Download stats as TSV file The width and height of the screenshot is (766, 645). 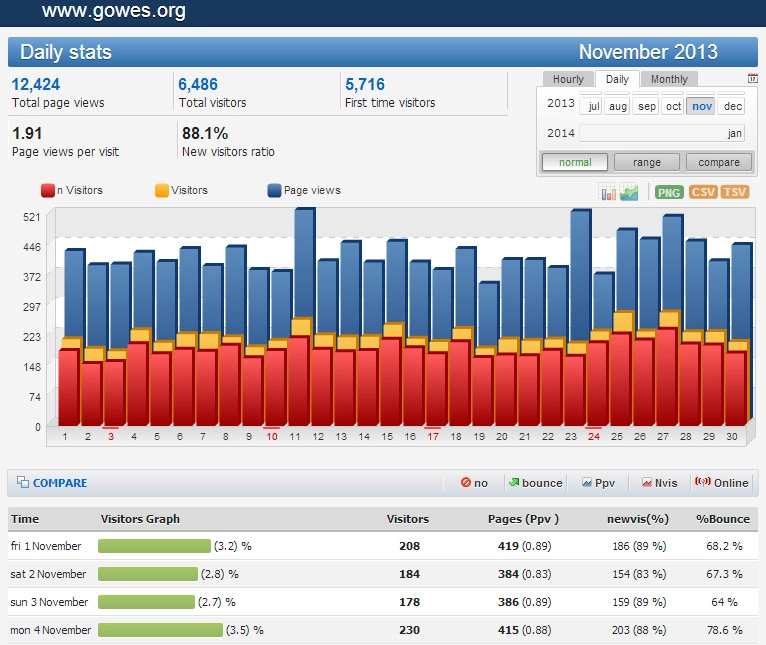(735, 192)
